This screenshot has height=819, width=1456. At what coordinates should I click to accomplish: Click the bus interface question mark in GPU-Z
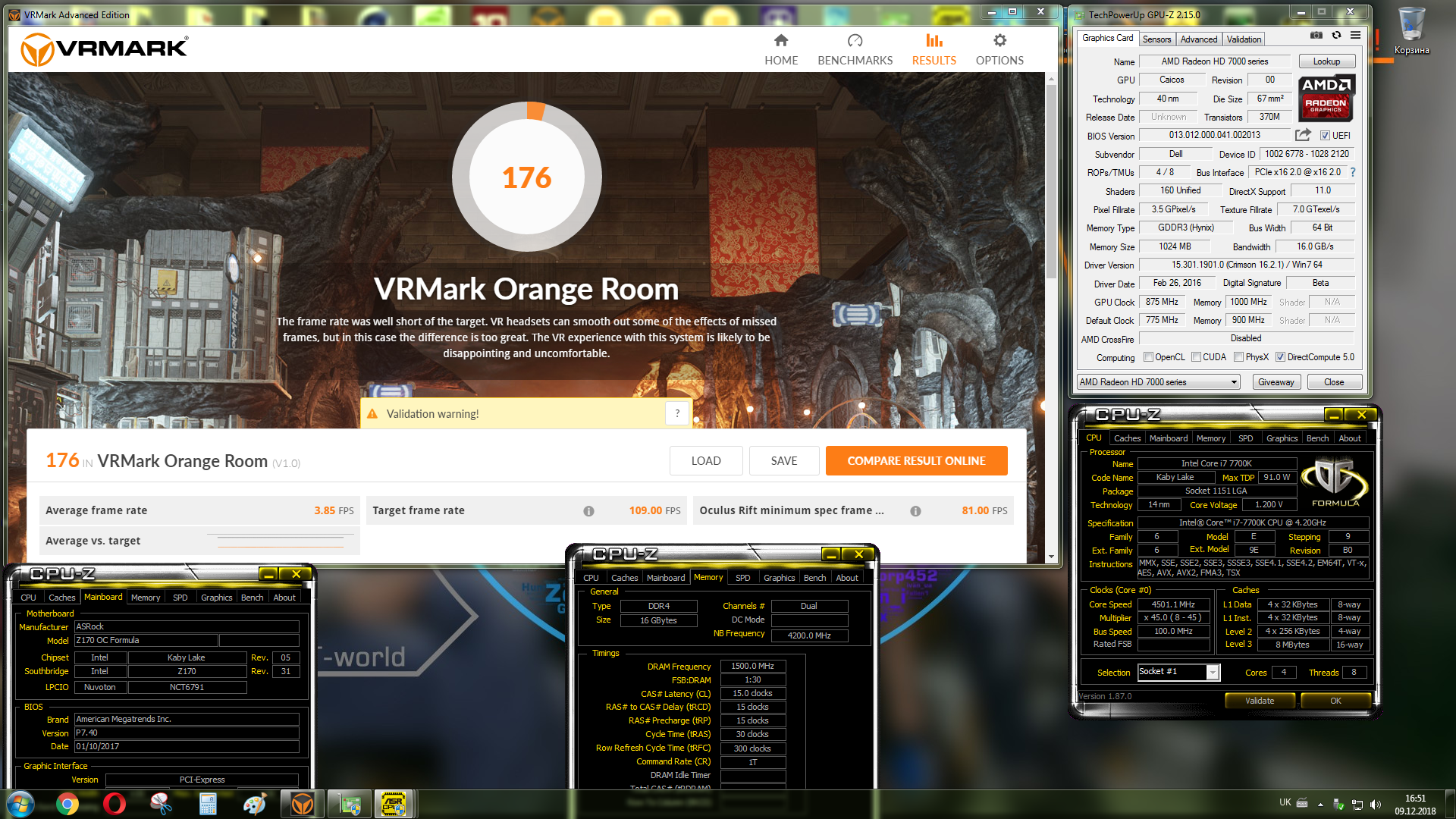point(1353,172)
